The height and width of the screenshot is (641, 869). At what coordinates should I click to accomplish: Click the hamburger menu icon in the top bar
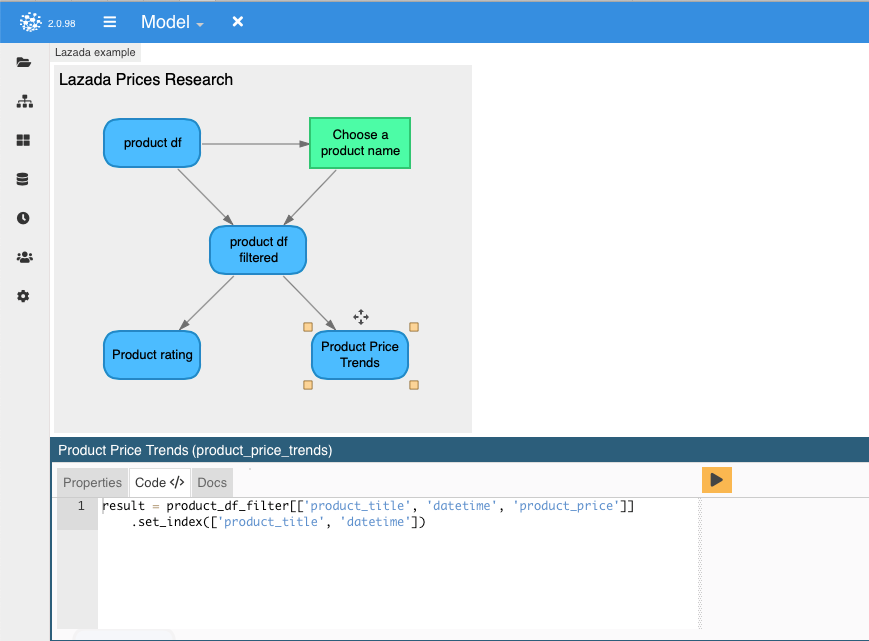click(x=109, y=21)
